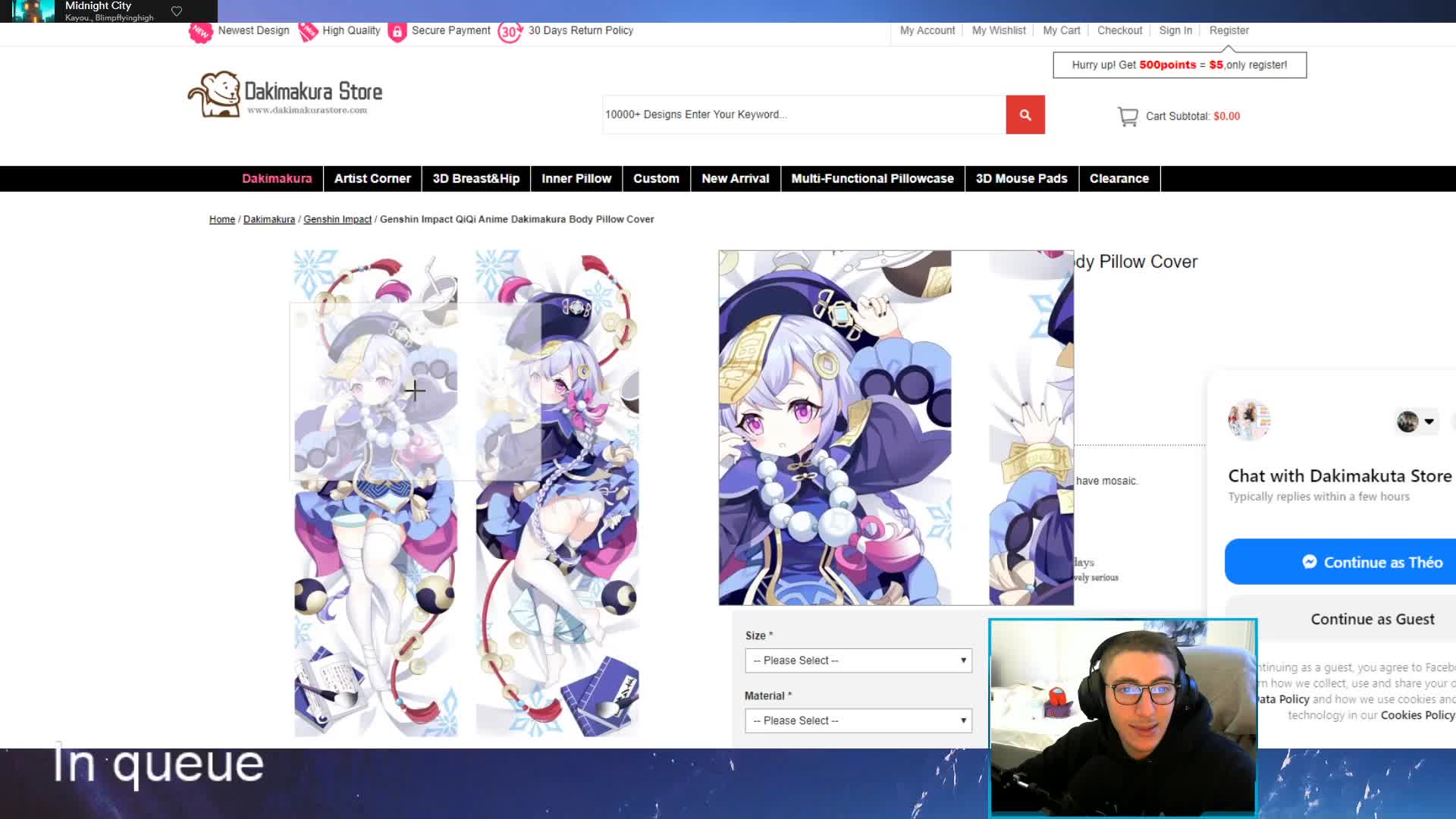Click the Genshin Impact breadcrumb link

click(x=337, y=219)
